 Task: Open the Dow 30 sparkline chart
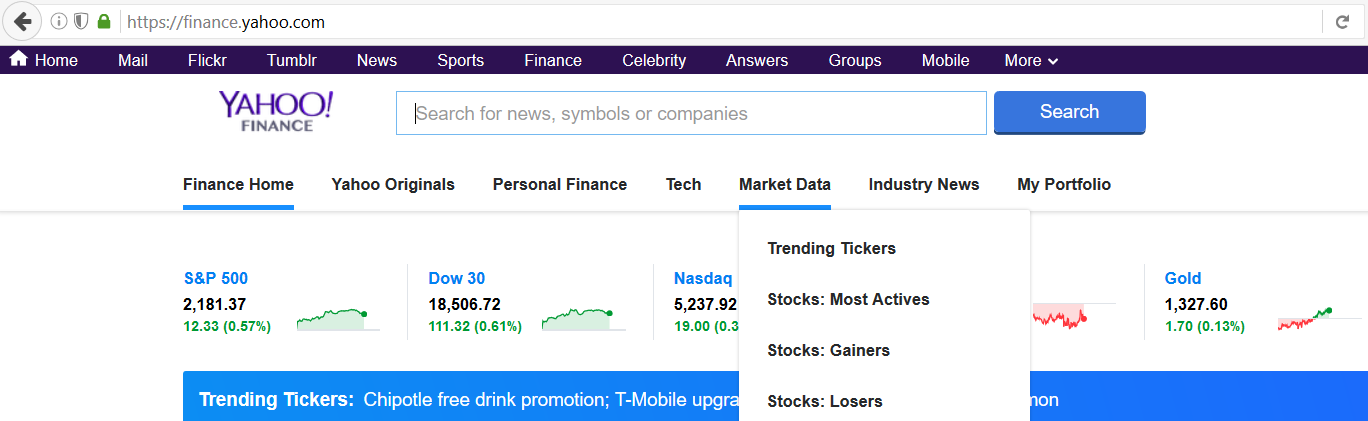(579, 319)
